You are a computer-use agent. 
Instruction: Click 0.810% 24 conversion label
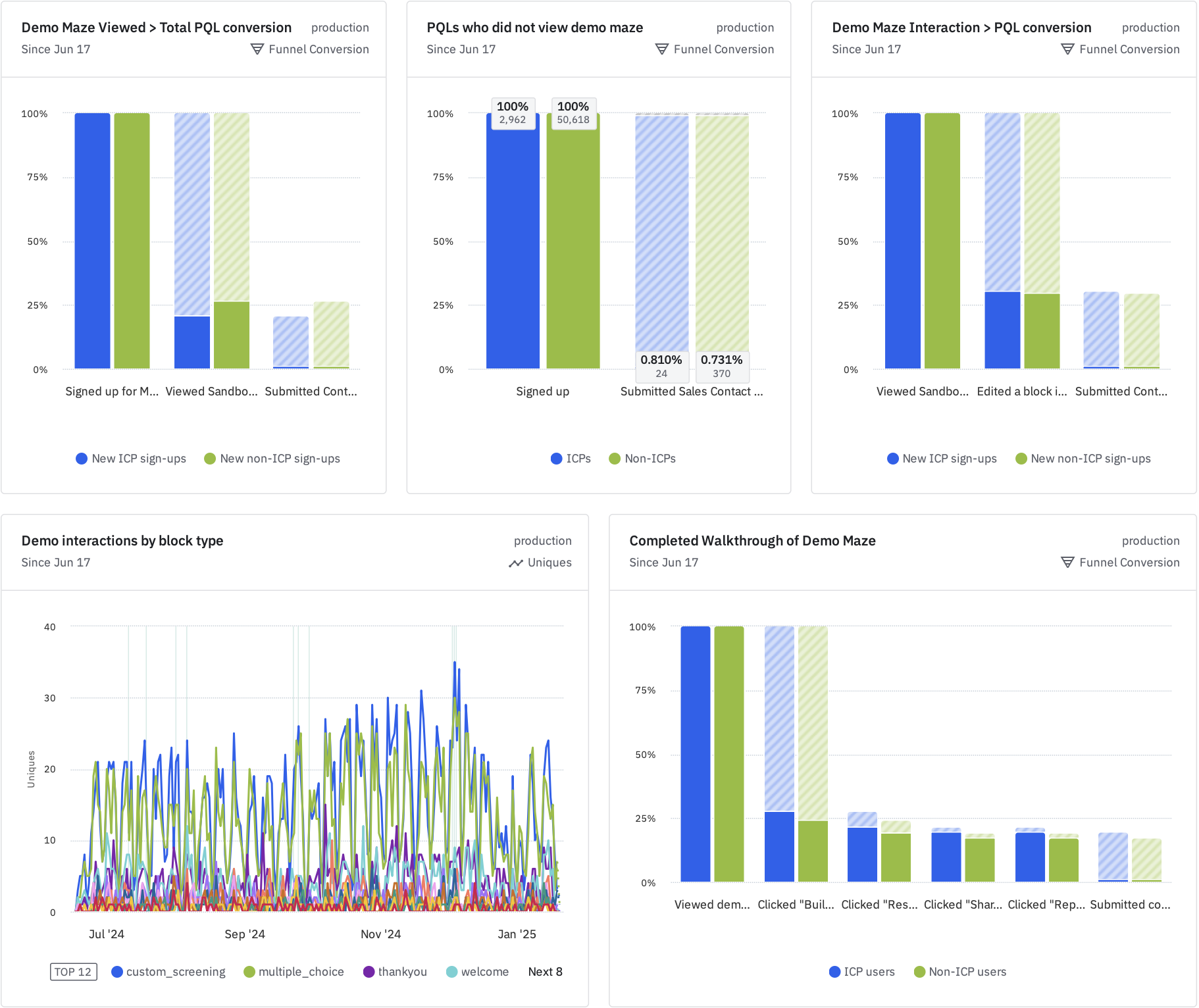tap(661, 366)
